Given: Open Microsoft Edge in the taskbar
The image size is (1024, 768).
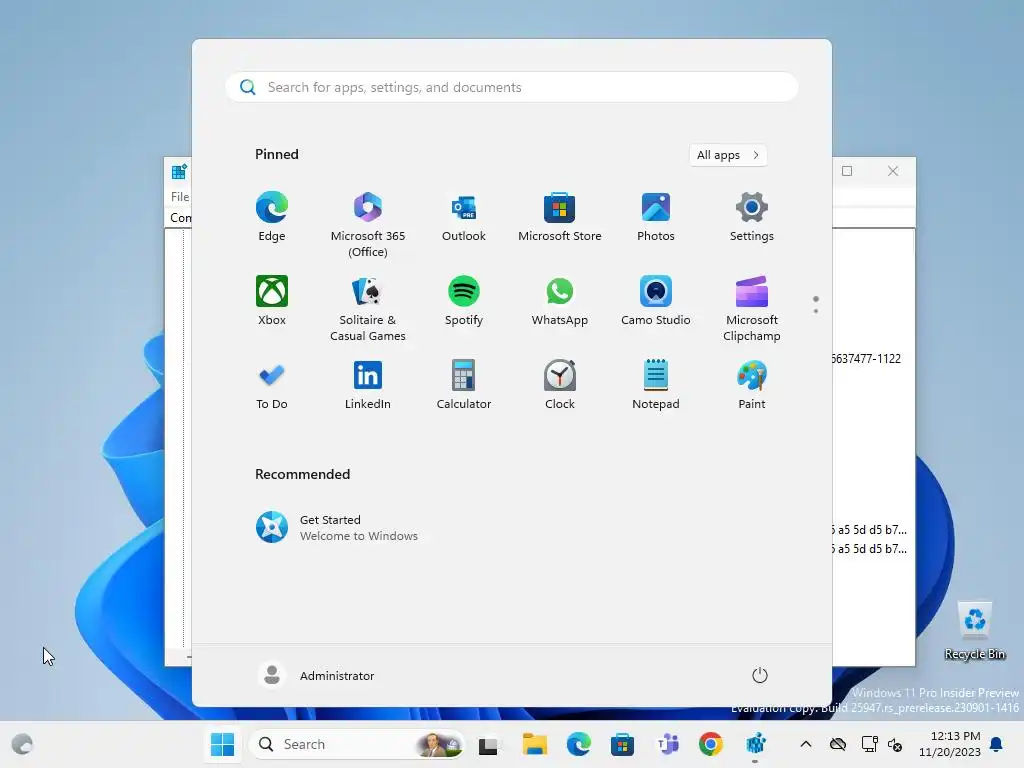Looking at the screenshot, I should 579,744.
